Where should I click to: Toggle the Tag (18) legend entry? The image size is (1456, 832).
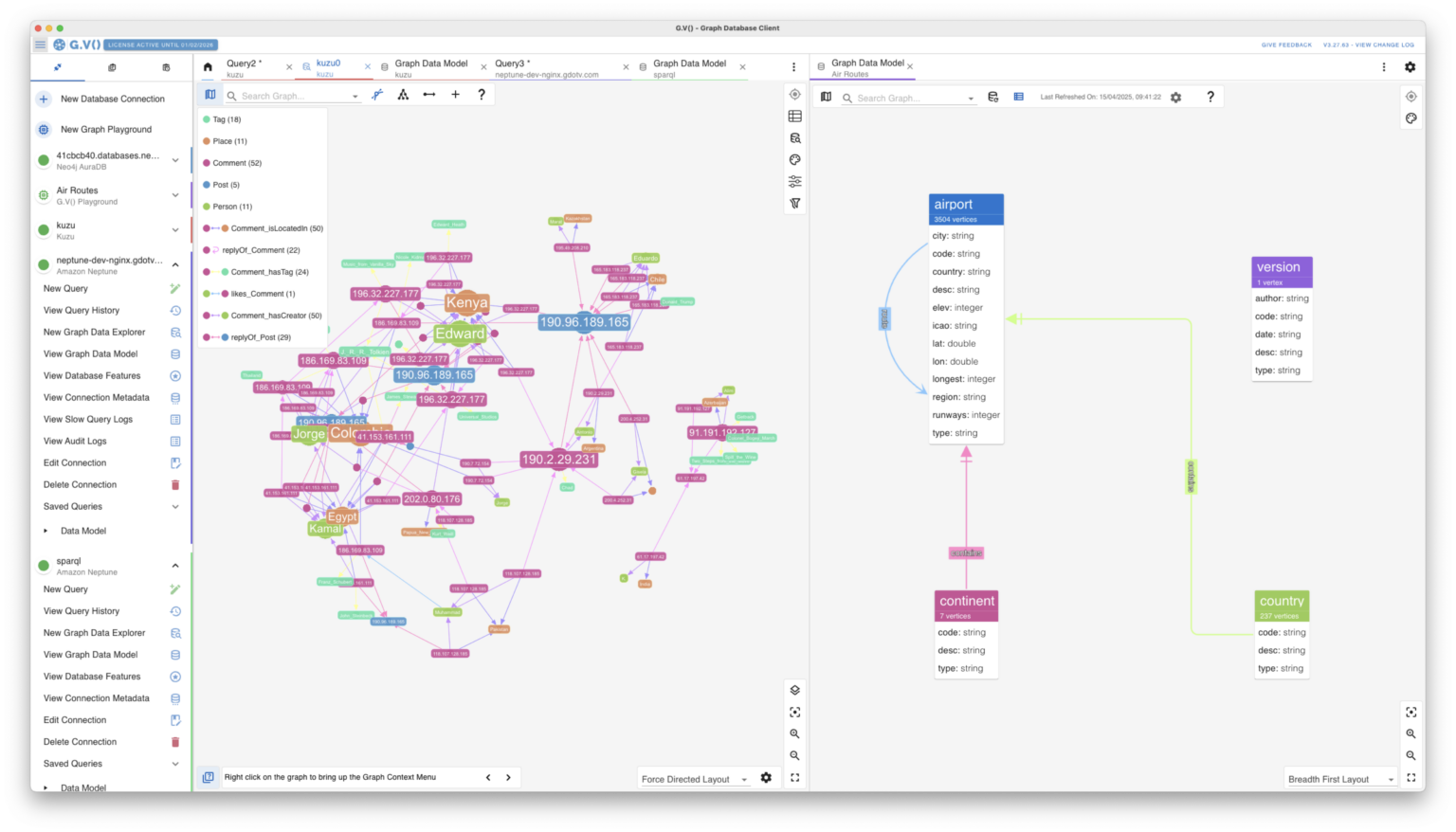(x=222, y=120)
